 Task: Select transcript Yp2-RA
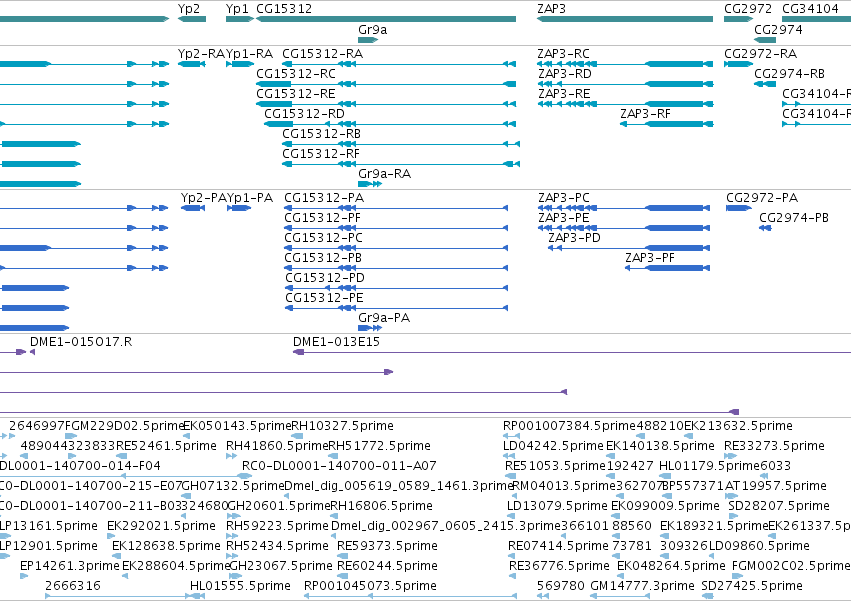click(x=201, y=54)
